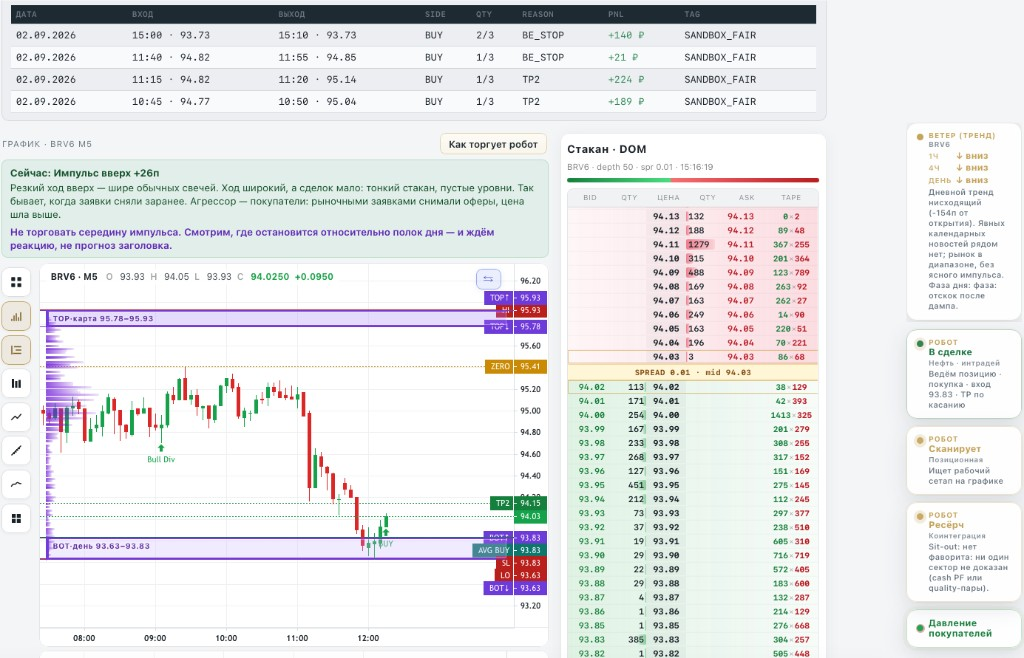Open the robot 'Сканирует' status card
1024x658 pixels.
point(963,460)
